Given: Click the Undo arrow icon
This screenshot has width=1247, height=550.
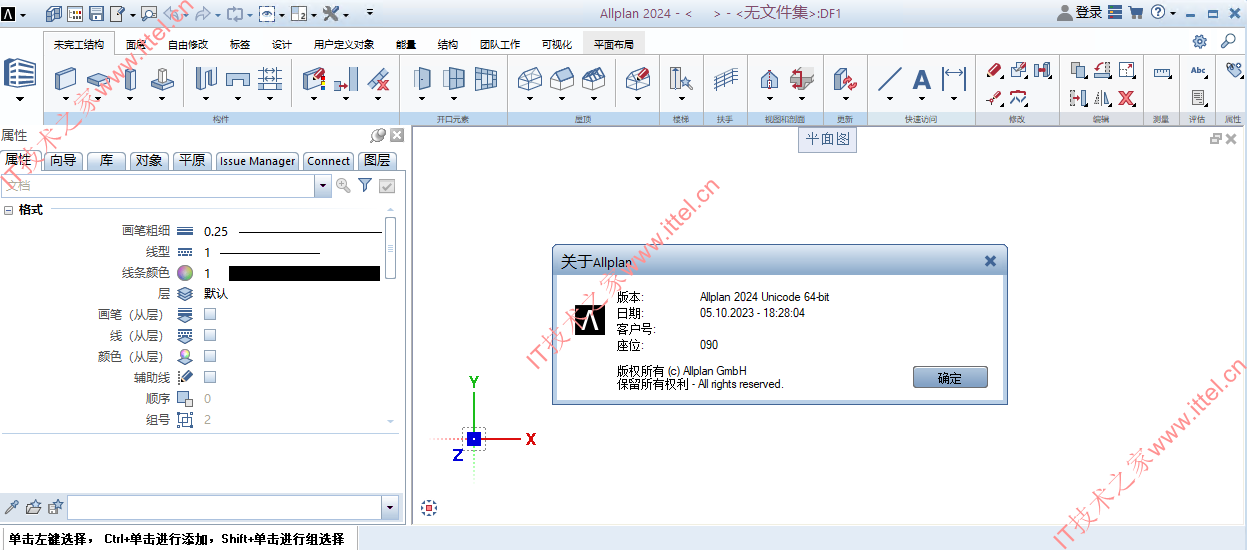Looking at the screenshot, I should pos(172,13).
